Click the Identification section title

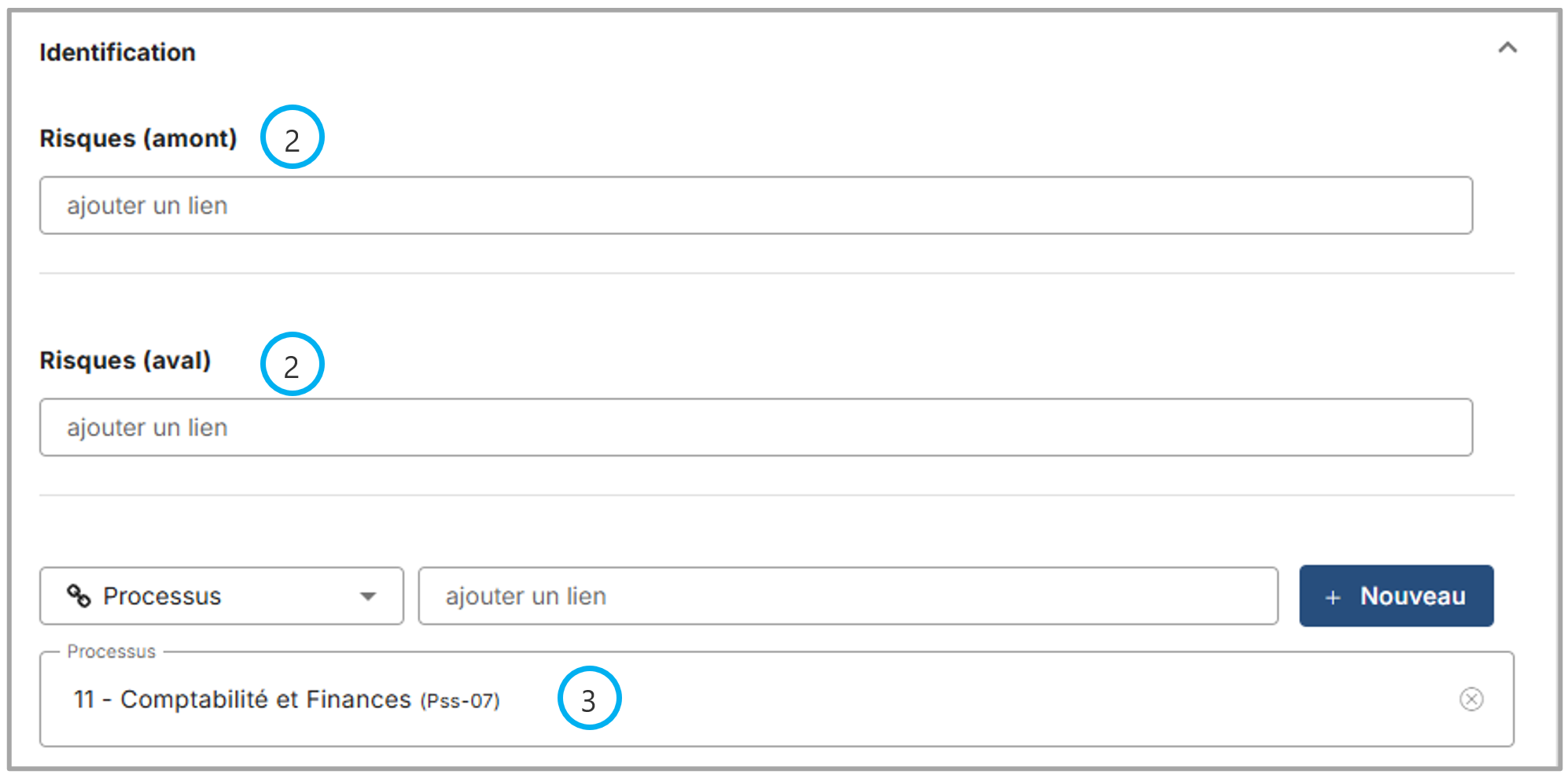point(118,53)
